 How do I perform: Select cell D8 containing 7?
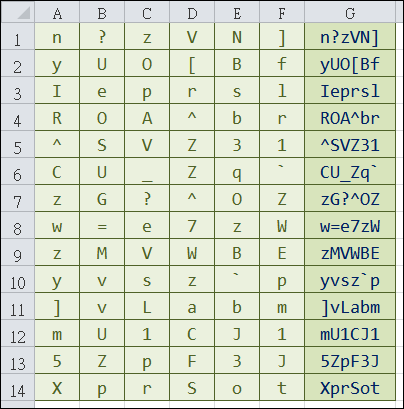[192, 226]
